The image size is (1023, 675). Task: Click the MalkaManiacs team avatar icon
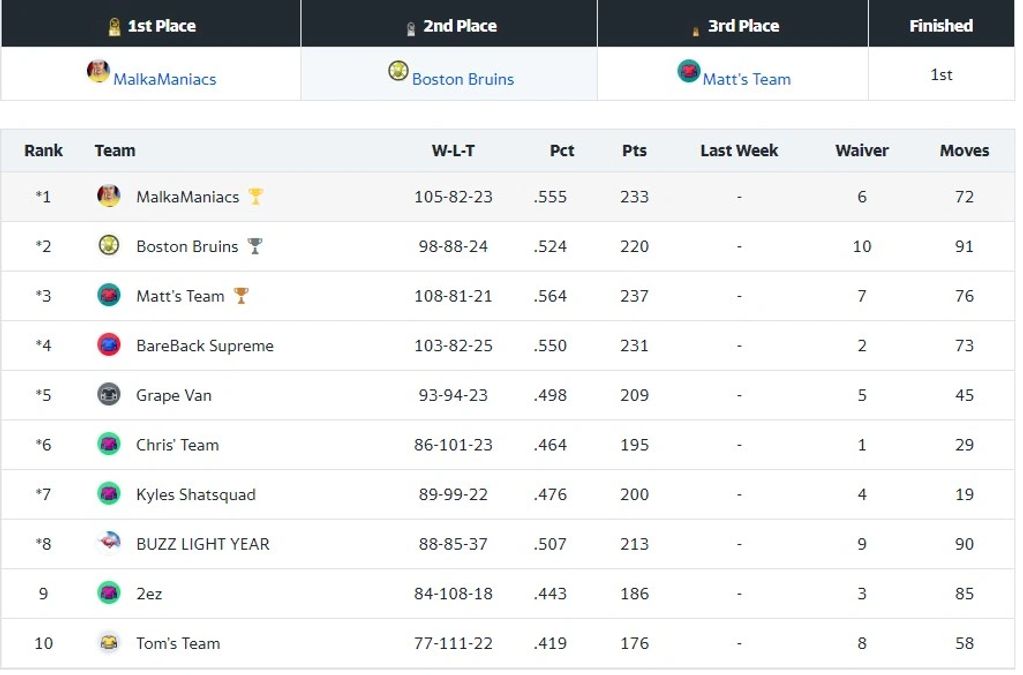[x=110, y=196]
